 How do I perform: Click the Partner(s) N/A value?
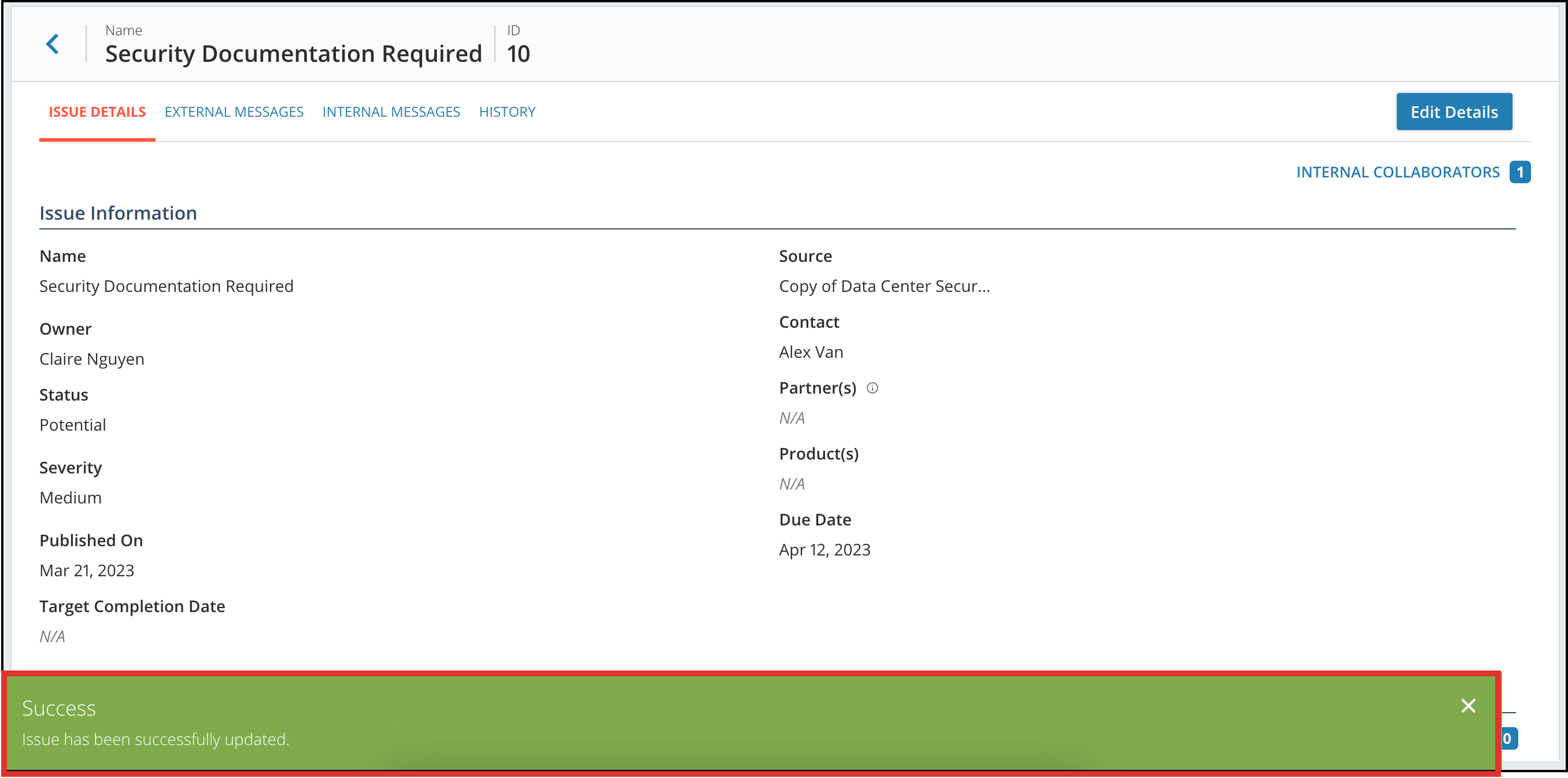coord(792,418)
